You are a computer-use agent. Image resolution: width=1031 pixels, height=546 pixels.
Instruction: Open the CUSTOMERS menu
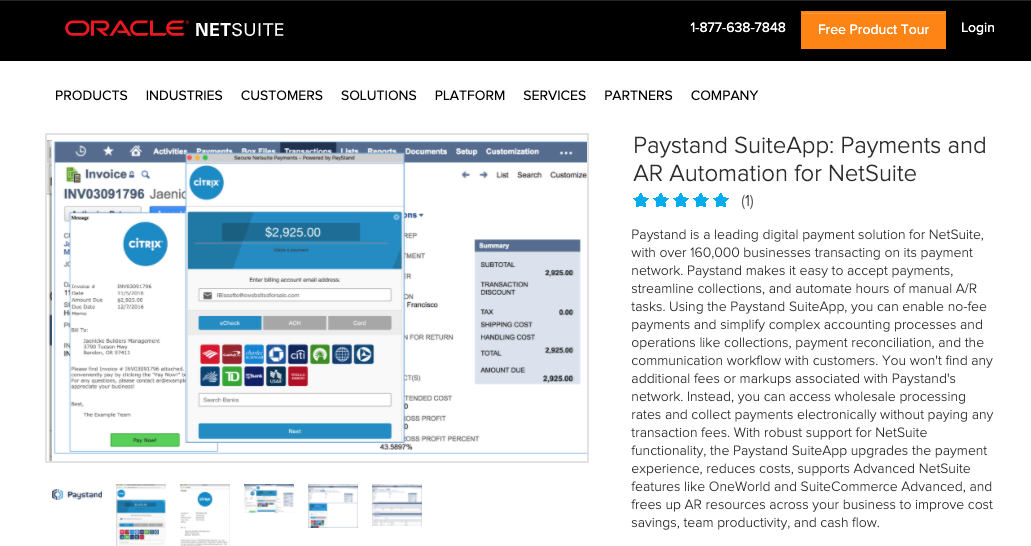281,95
